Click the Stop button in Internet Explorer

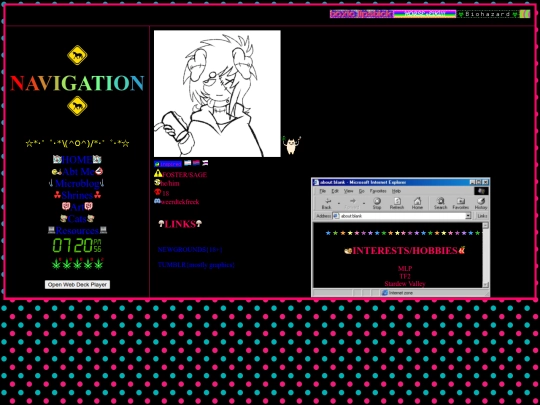[x=377, y=203]
